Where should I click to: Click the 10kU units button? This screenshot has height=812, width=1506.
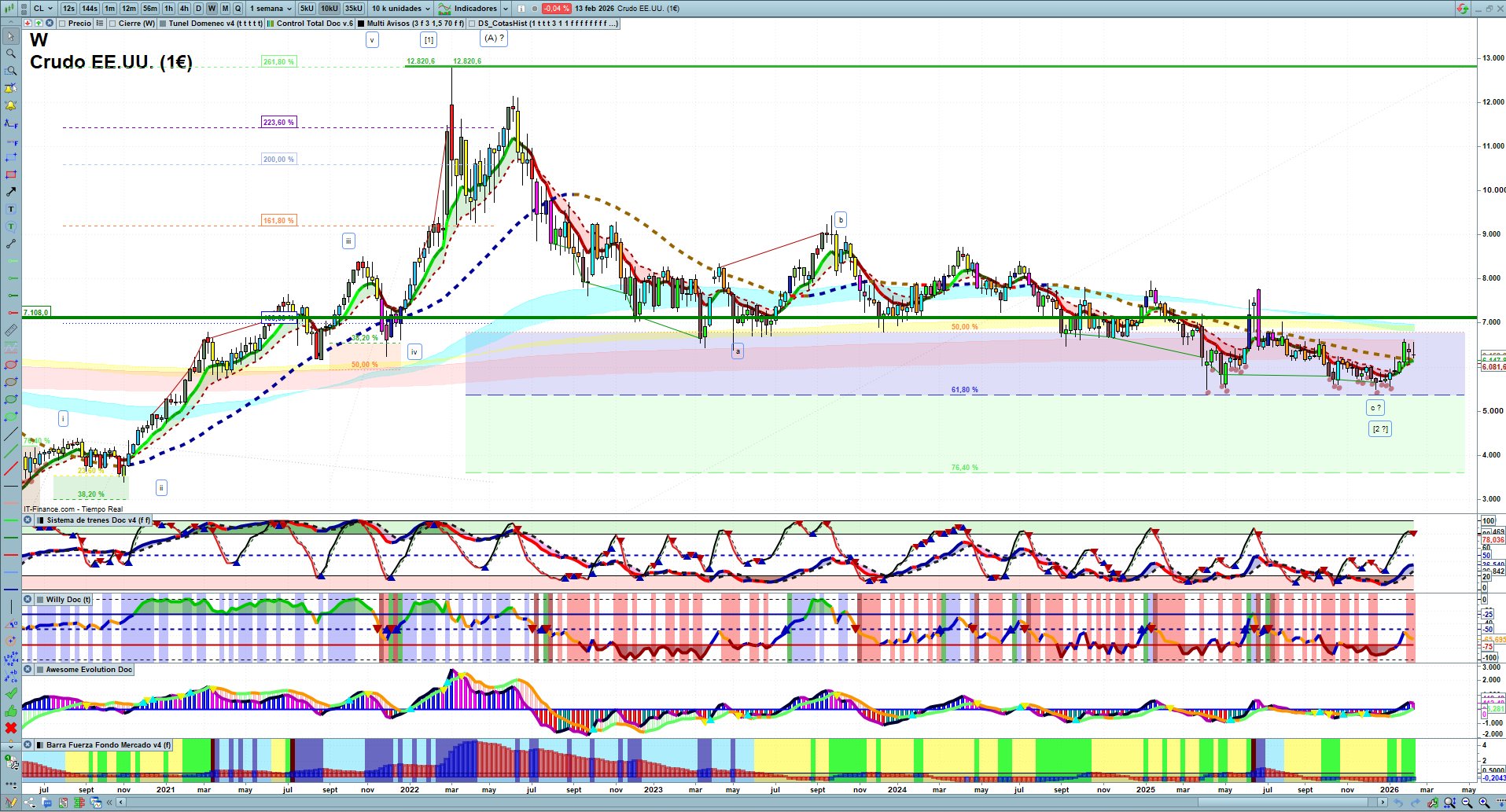click(330, 9)
